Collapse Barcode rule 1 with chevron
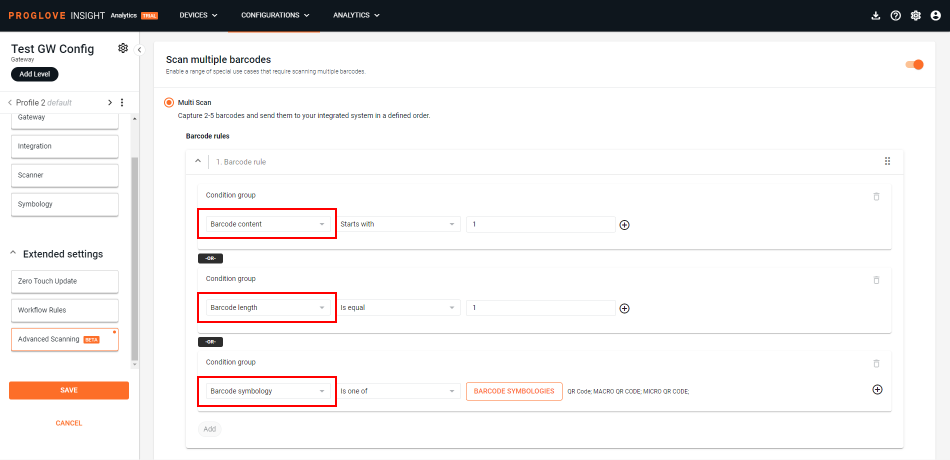Viewport: 950px width, 460px height. [x=197, y=161]
